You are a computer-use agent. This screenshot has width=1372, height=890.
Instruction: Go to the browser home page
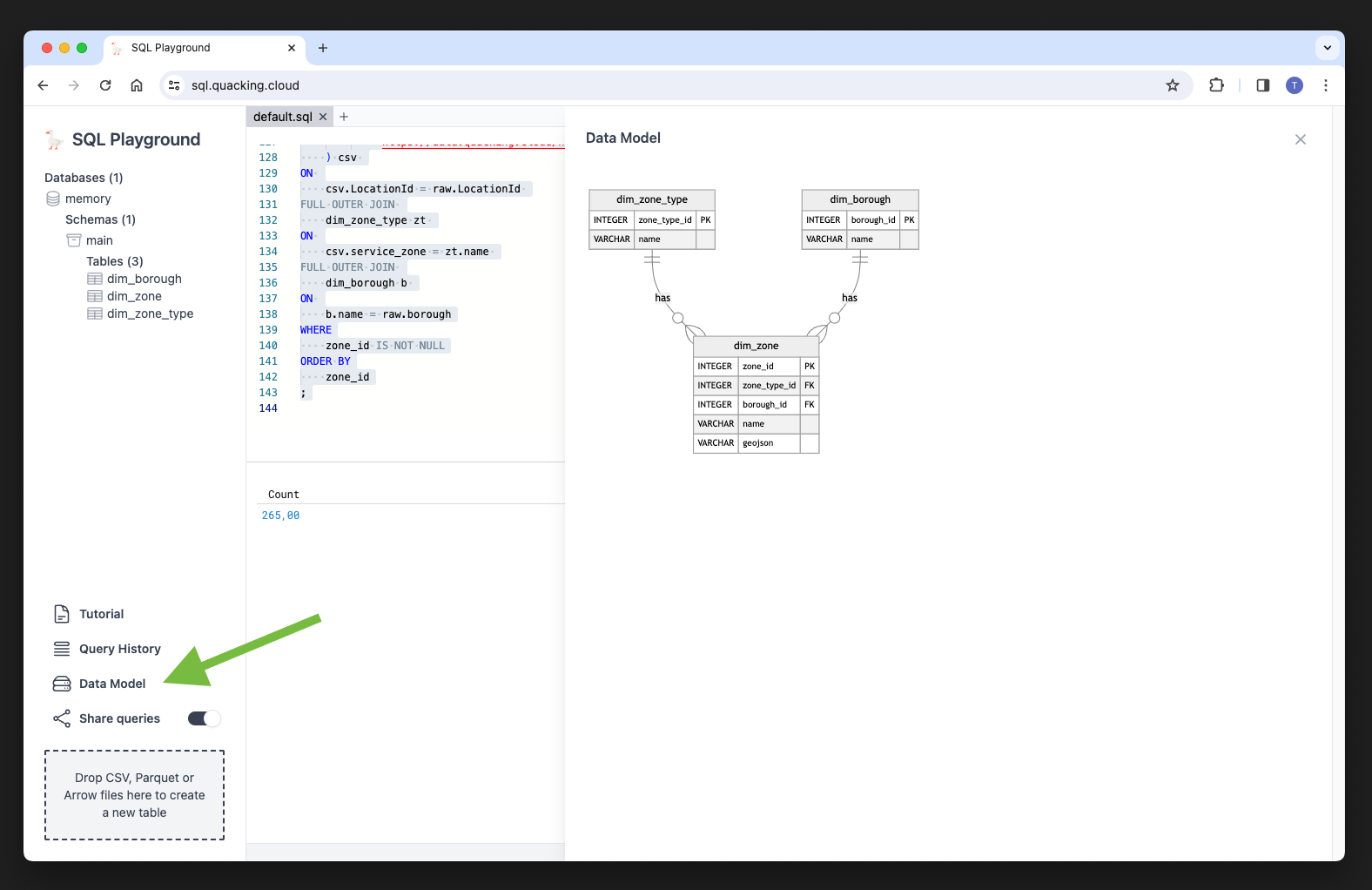tap(137, 85)
